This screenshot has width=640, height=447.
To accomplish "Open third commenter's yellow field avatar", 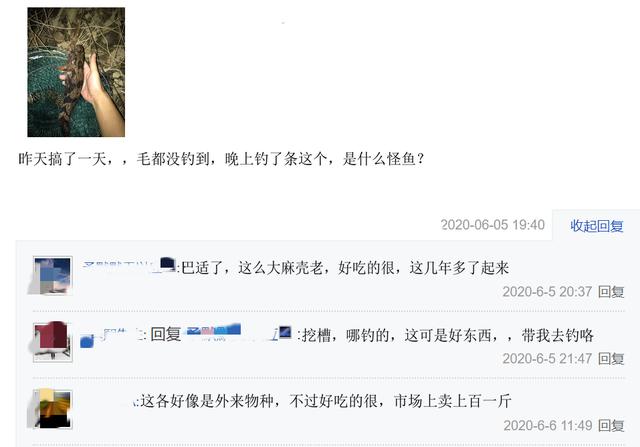I will [53, 409].
